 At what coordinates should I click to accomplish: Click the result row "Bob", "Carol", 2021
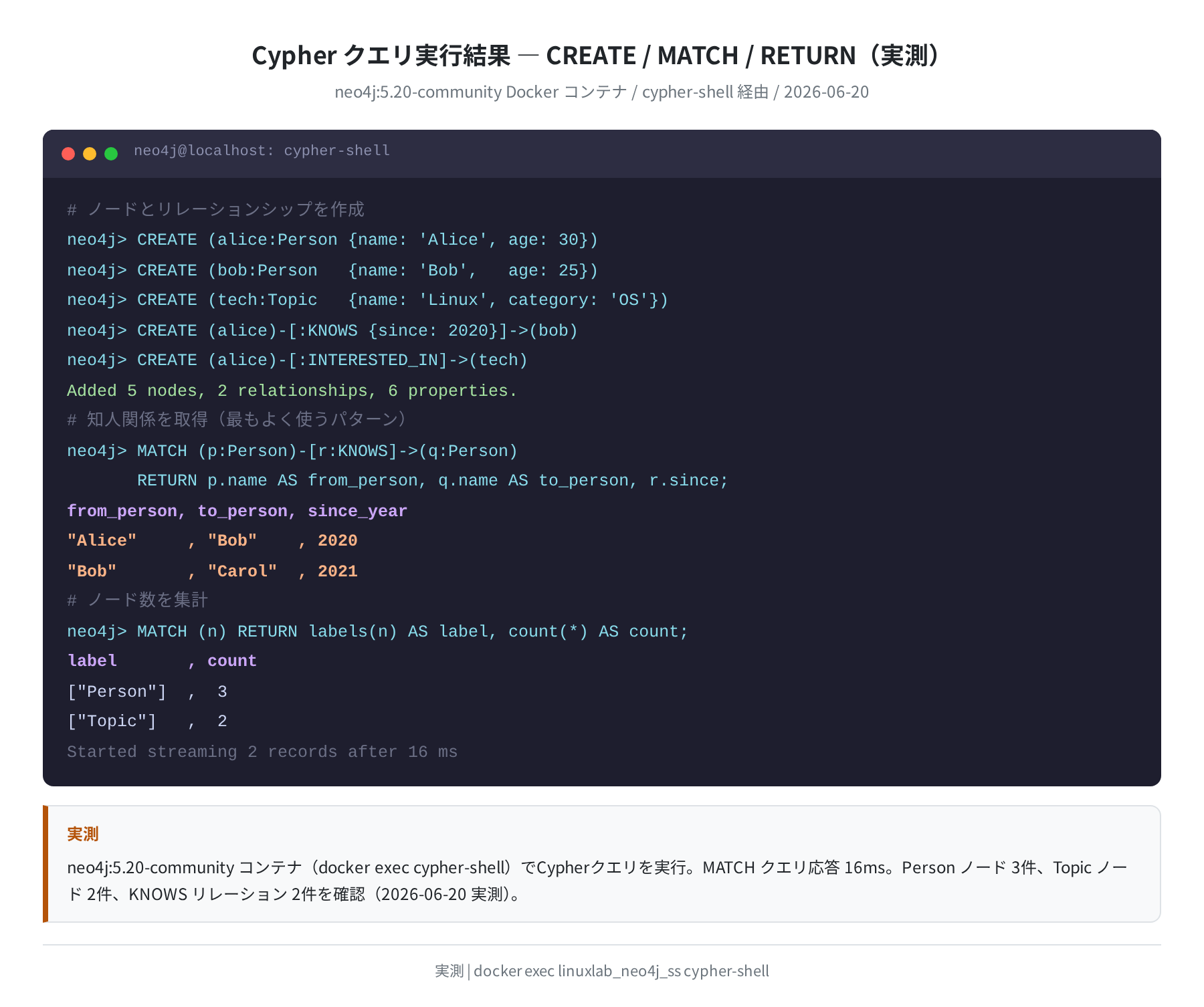coord(212,572)
